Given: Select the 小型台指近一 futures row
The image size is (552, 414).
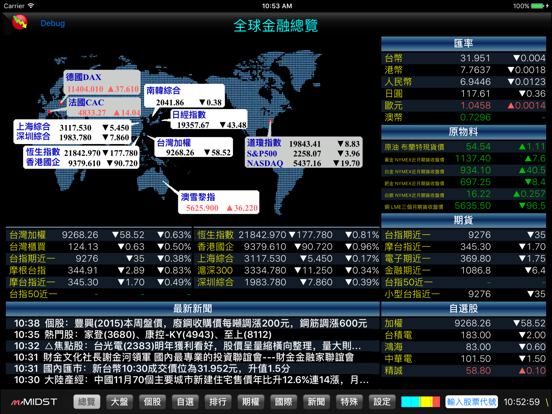Looking at the screenshot, I should click(463, 294).
